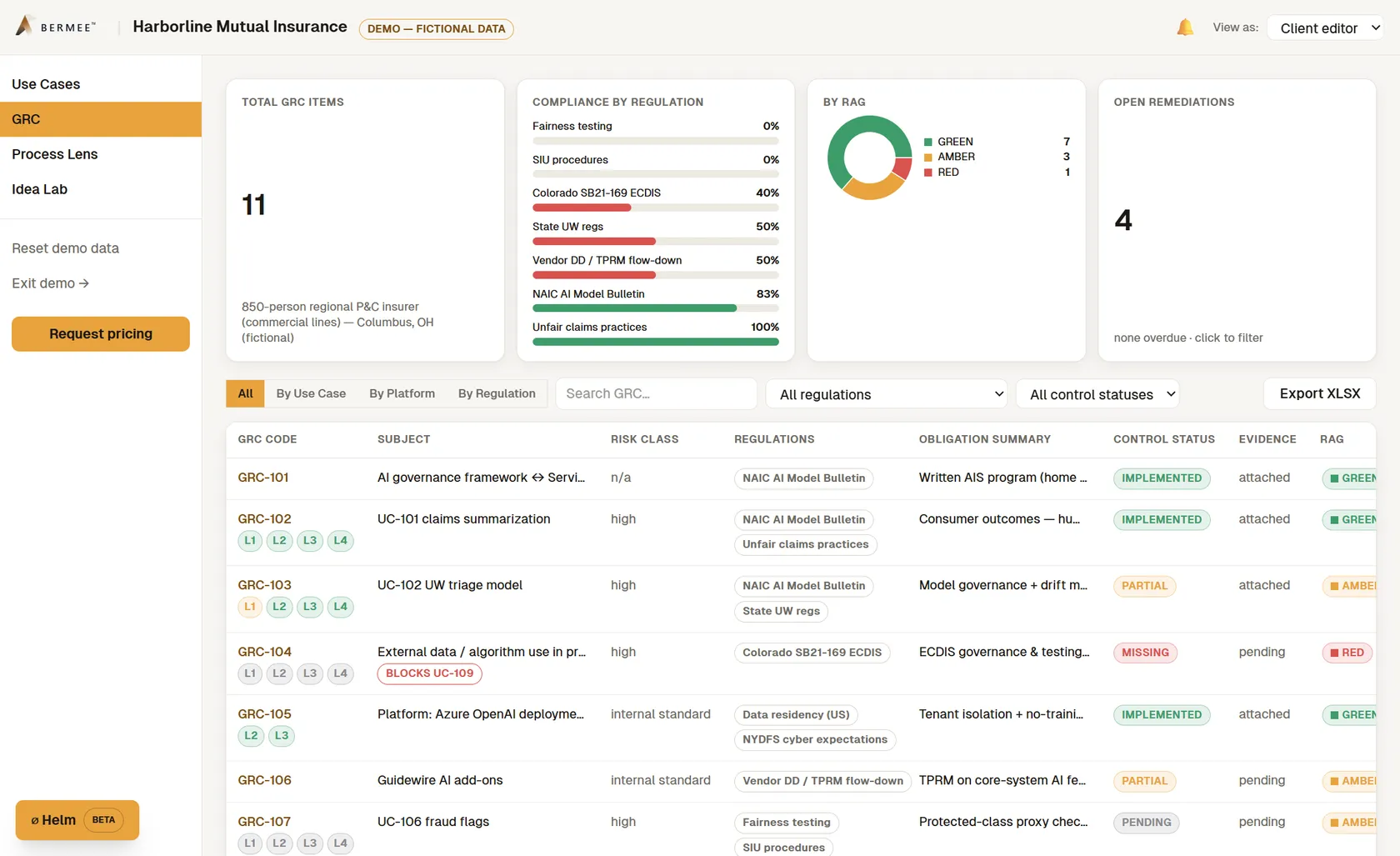Image resolution: width=1400 pixels, height=856 pixels.
Task: Click the L2 badge under GRC-105
Action: click(x=251, y=736)
